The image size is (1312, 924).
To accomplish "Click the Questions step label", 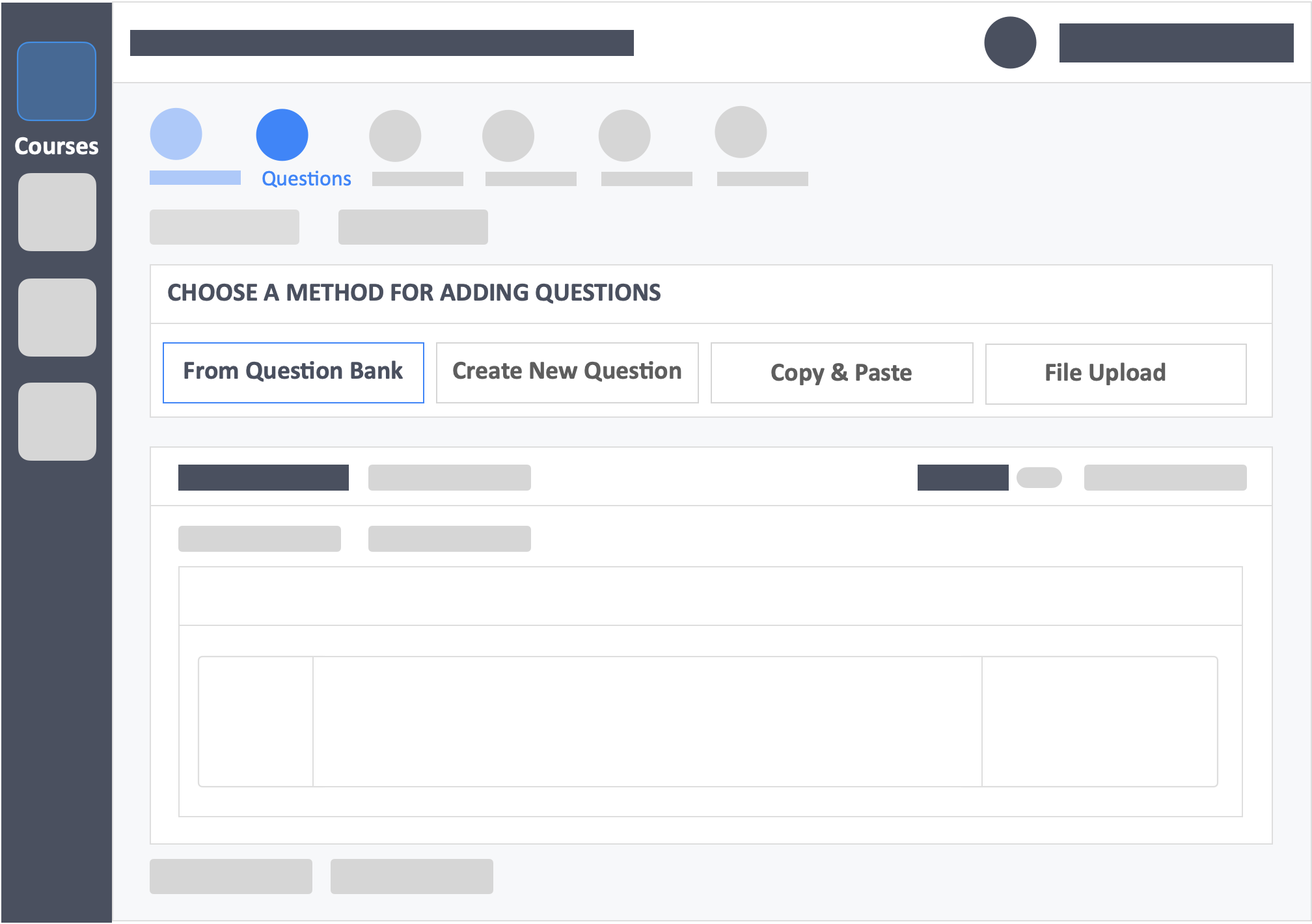I will click(x=306, y=178).
